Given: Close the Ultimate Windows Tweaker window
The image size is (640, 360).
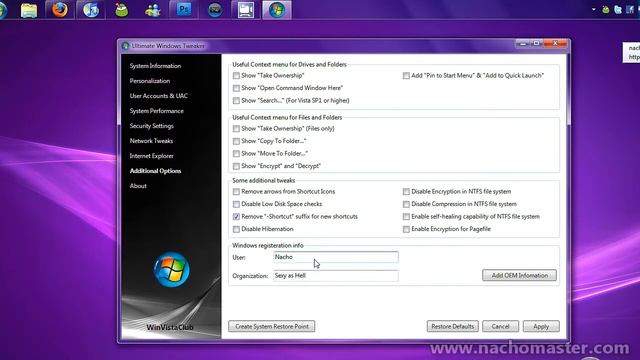Looking at the screenshot, I should click(x=556, y=43).
